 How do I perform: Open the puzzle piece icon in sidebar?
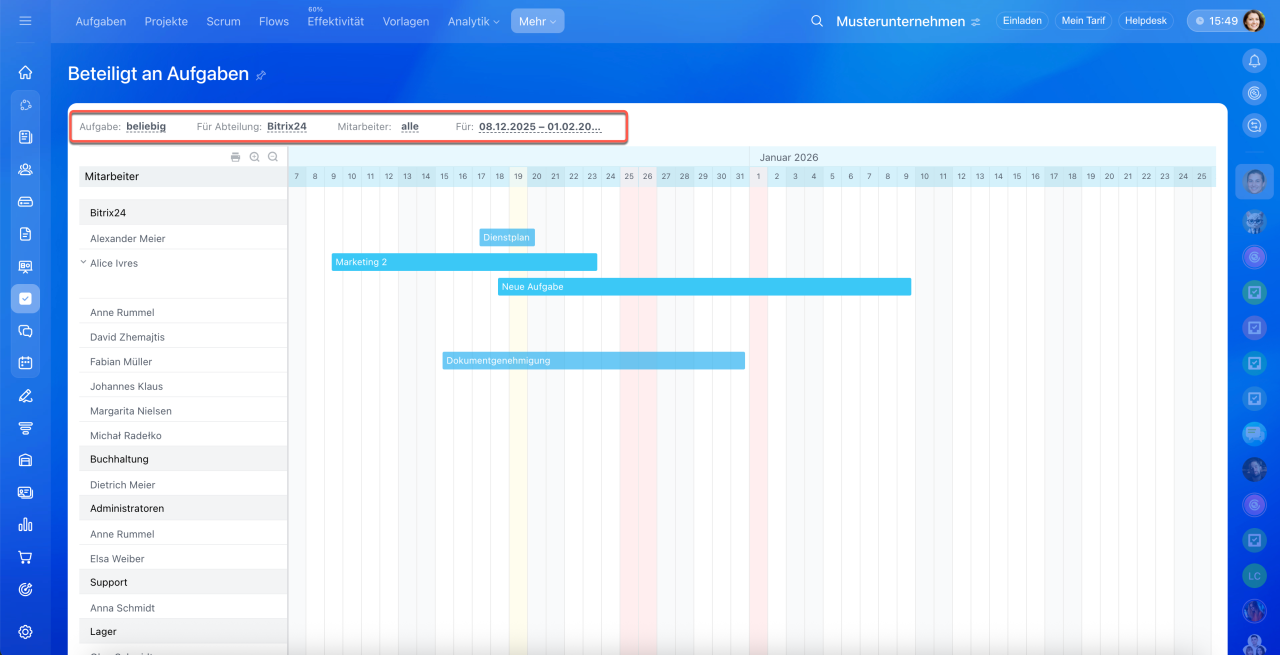click(25, 105)
